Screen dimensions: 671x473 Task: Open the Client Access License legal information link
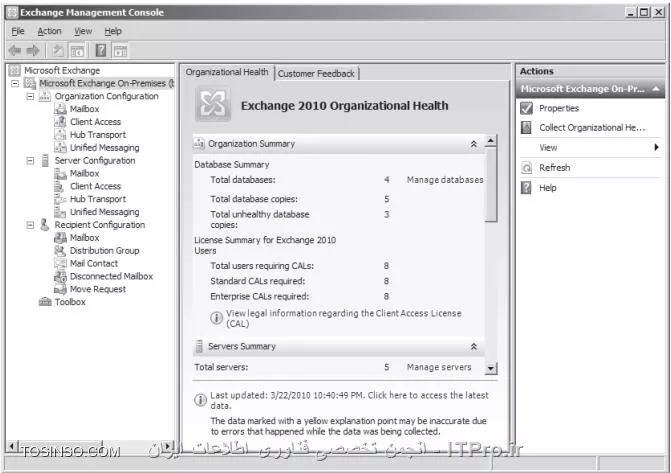point(344,318)
